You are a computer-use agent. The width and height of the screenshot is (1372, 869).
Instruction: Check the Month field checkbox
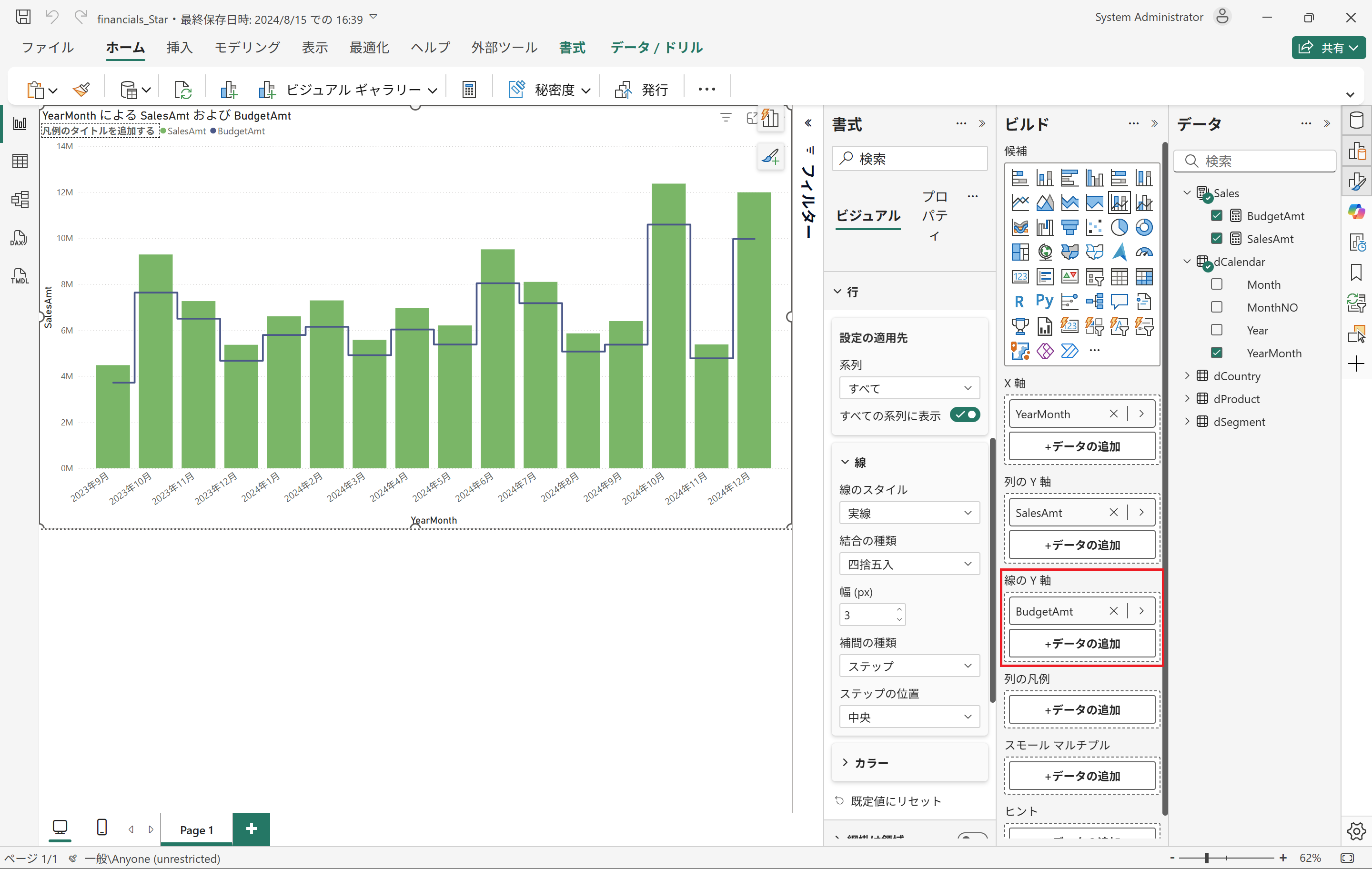pyautogui.click(x=1216, y=284)
